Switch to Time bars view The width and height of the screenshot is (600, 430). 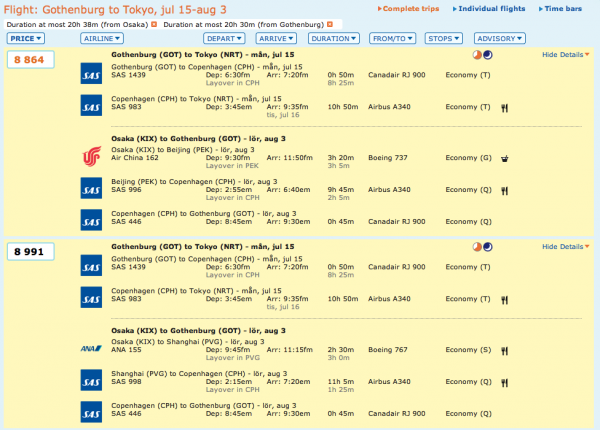(x=568, y=8)
